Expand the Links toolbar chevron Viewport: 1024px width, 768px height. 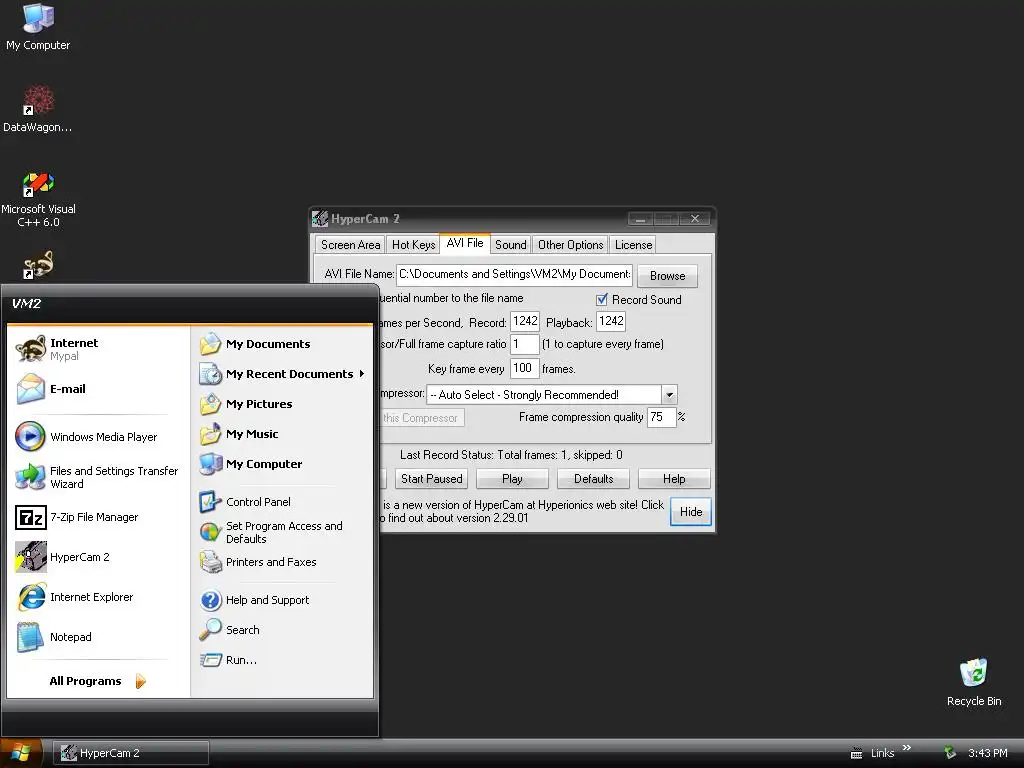(906, 748)
